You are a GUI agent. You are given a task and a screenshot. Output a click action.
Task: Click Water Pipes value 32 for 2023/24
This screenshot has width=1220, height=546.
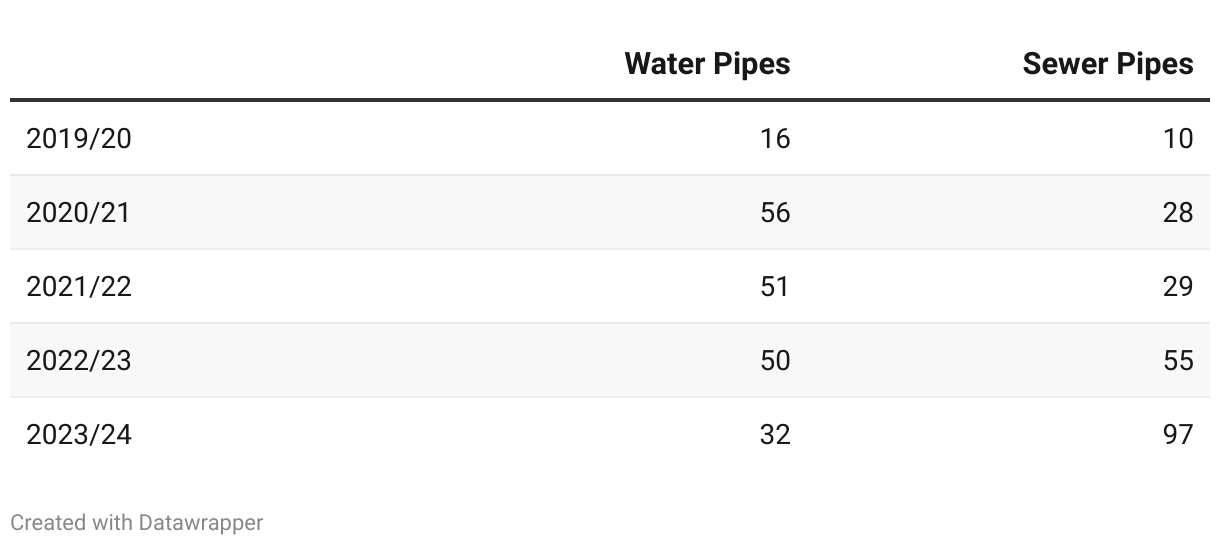775,434
